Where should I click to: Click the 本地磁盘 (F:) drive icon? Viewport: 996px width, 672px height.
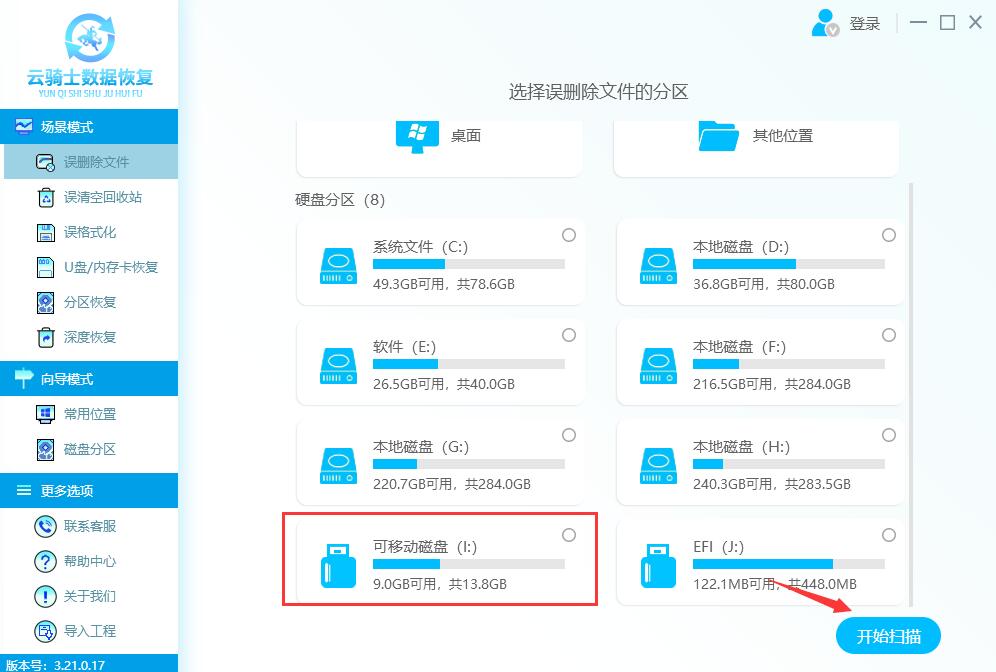659,366
